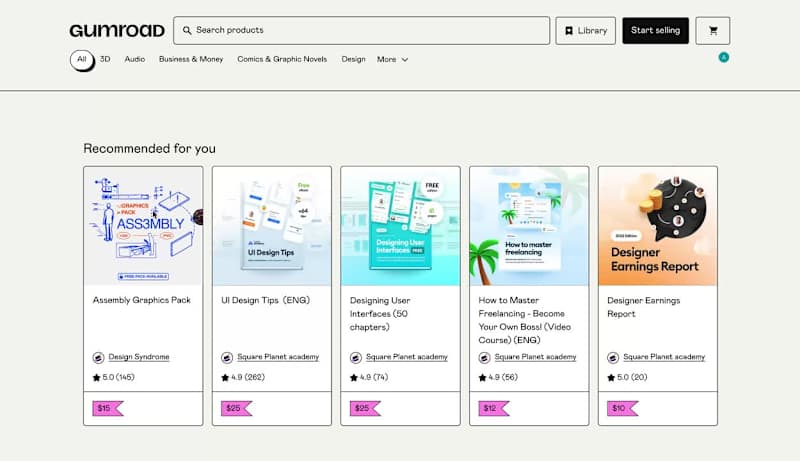
Task: Focus the Search products field
Action: [x=361, y=31]
